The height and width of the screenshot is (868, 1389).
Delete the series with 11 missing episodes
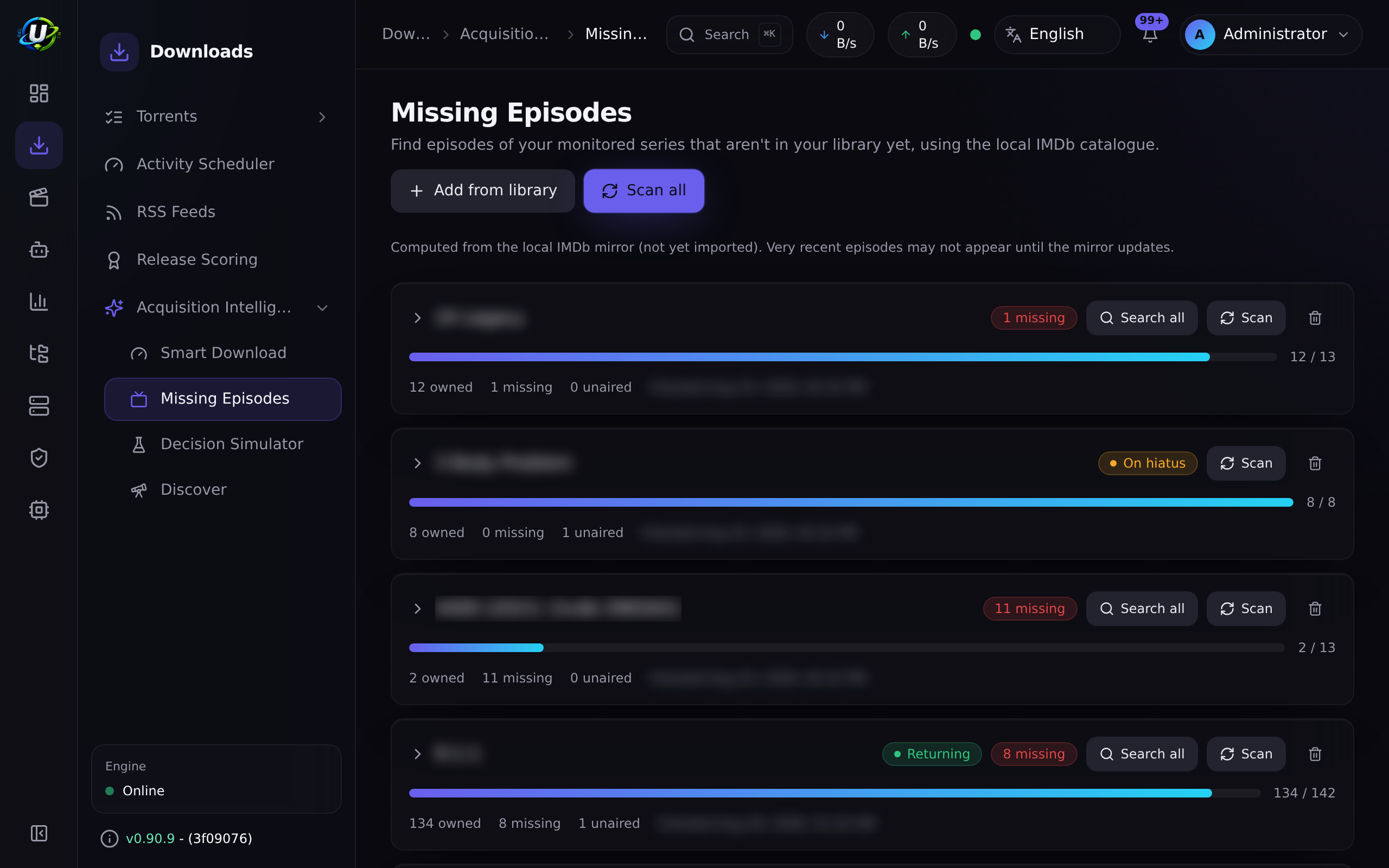pyautogui.click(x=1315, y=609)
